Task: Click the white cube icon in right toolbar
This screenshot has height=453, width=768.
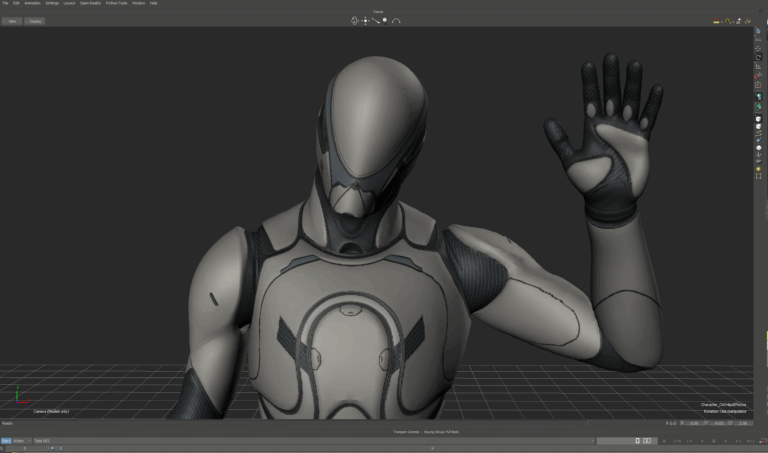Action: [759, 119]
